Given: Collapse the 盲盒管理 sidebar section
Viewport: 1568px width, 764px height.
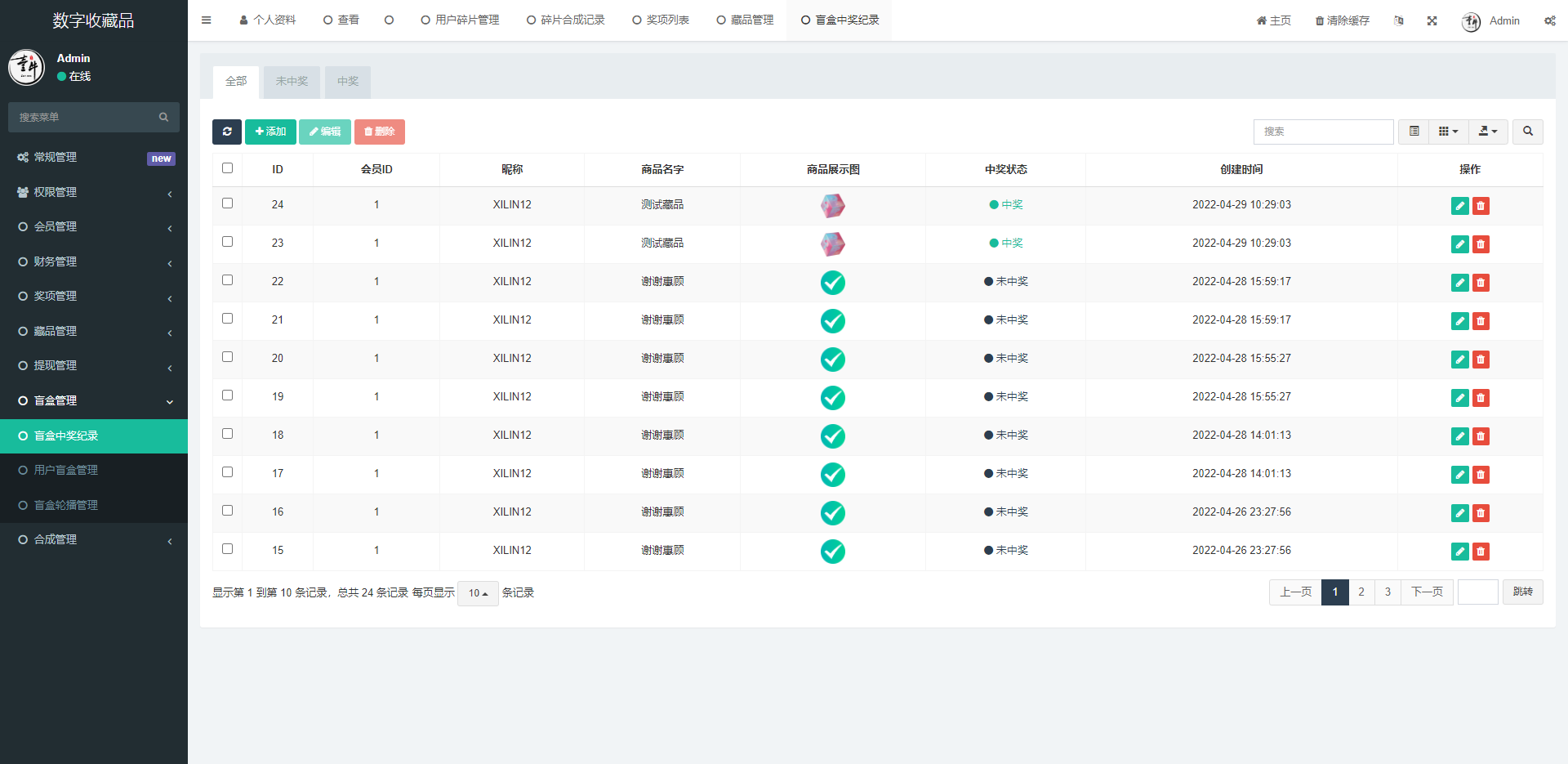Looking at the screenshot, I should [93, 400].
